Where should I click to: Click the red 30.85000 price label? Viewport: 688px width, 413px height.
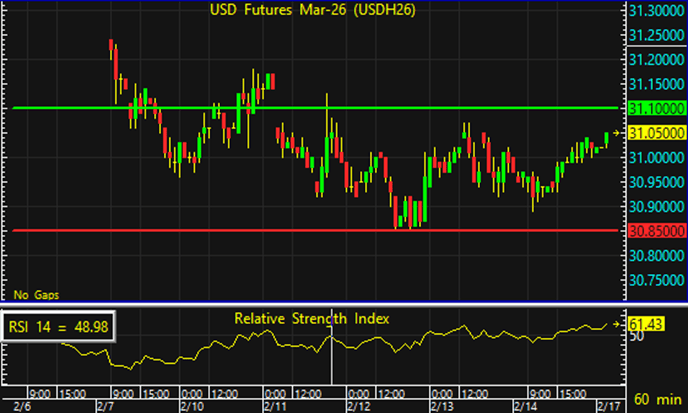click(x=656, y=231)
